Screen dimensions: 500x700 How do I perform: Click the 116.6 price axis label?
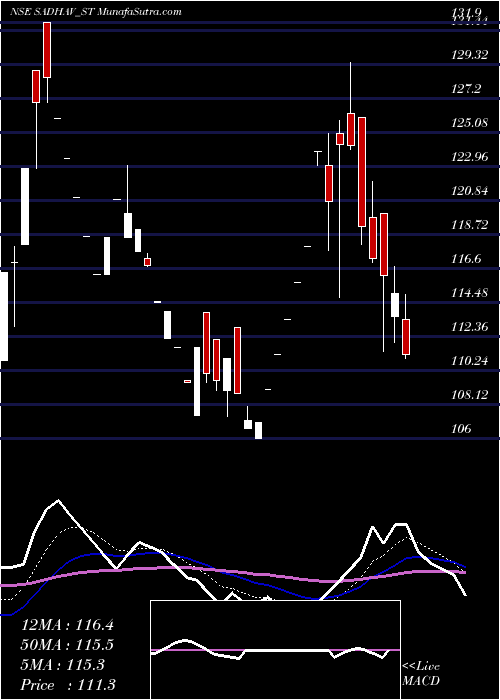tap(467, 258)
